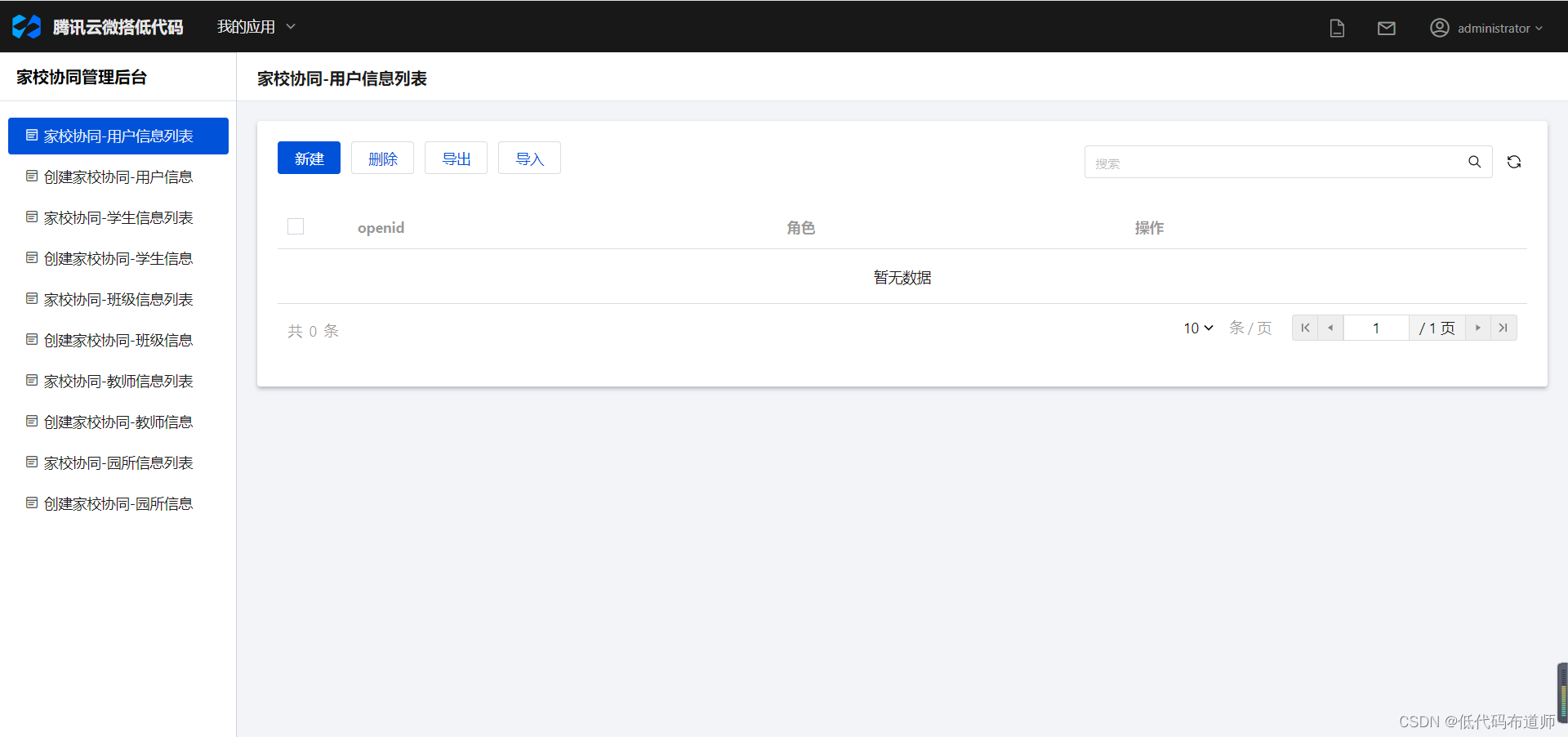This screenshot has width=1568, height=737.
Task: Go to the previous page
Action: tap(1330, 328)
